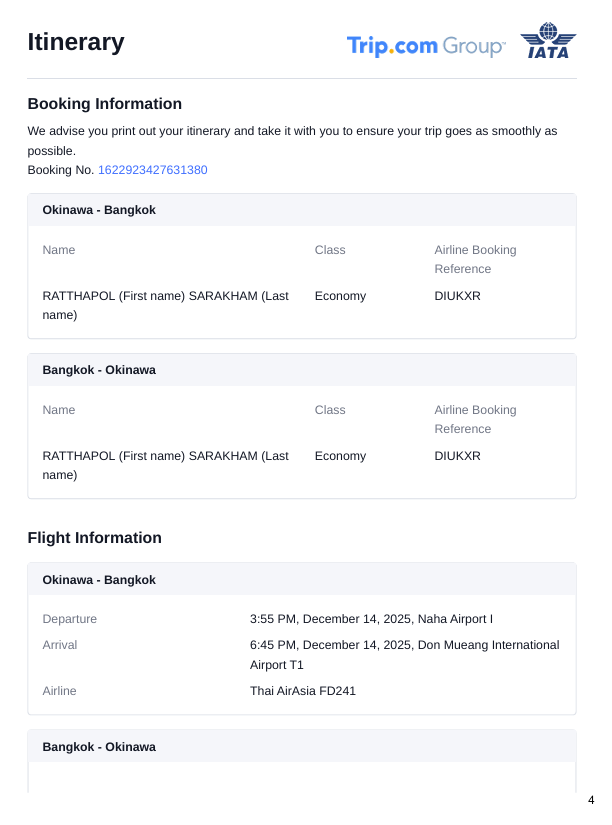Click the IATA logo
The height and width of the screenshot is (825, 612).
549,41
